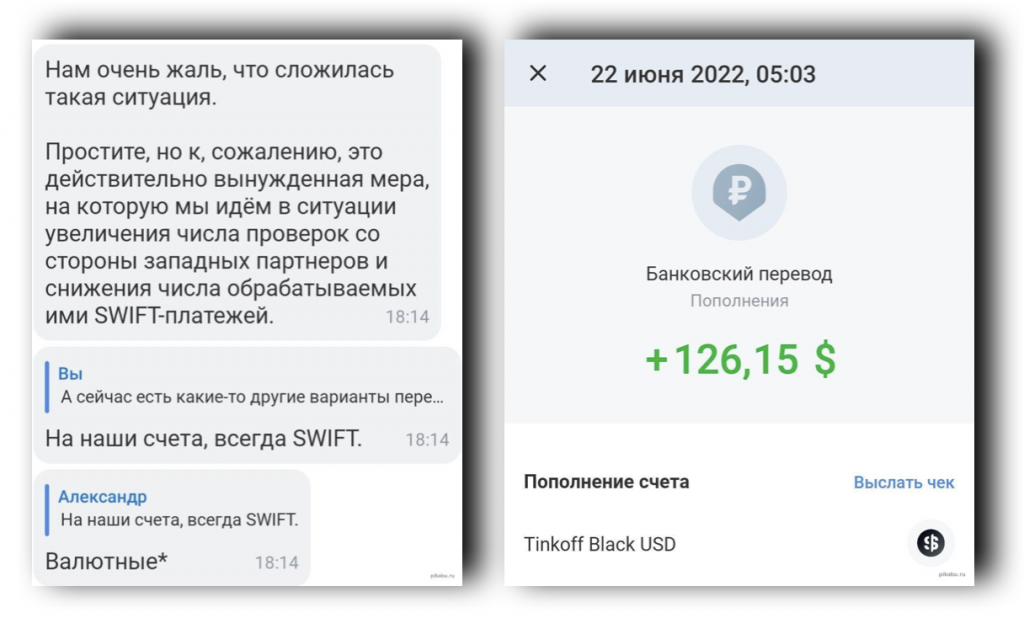Tap the dollar account icon next to Tinkoff Black USD
The height and width of the screenshot is (618, 1024).
[x=931, y=543]
